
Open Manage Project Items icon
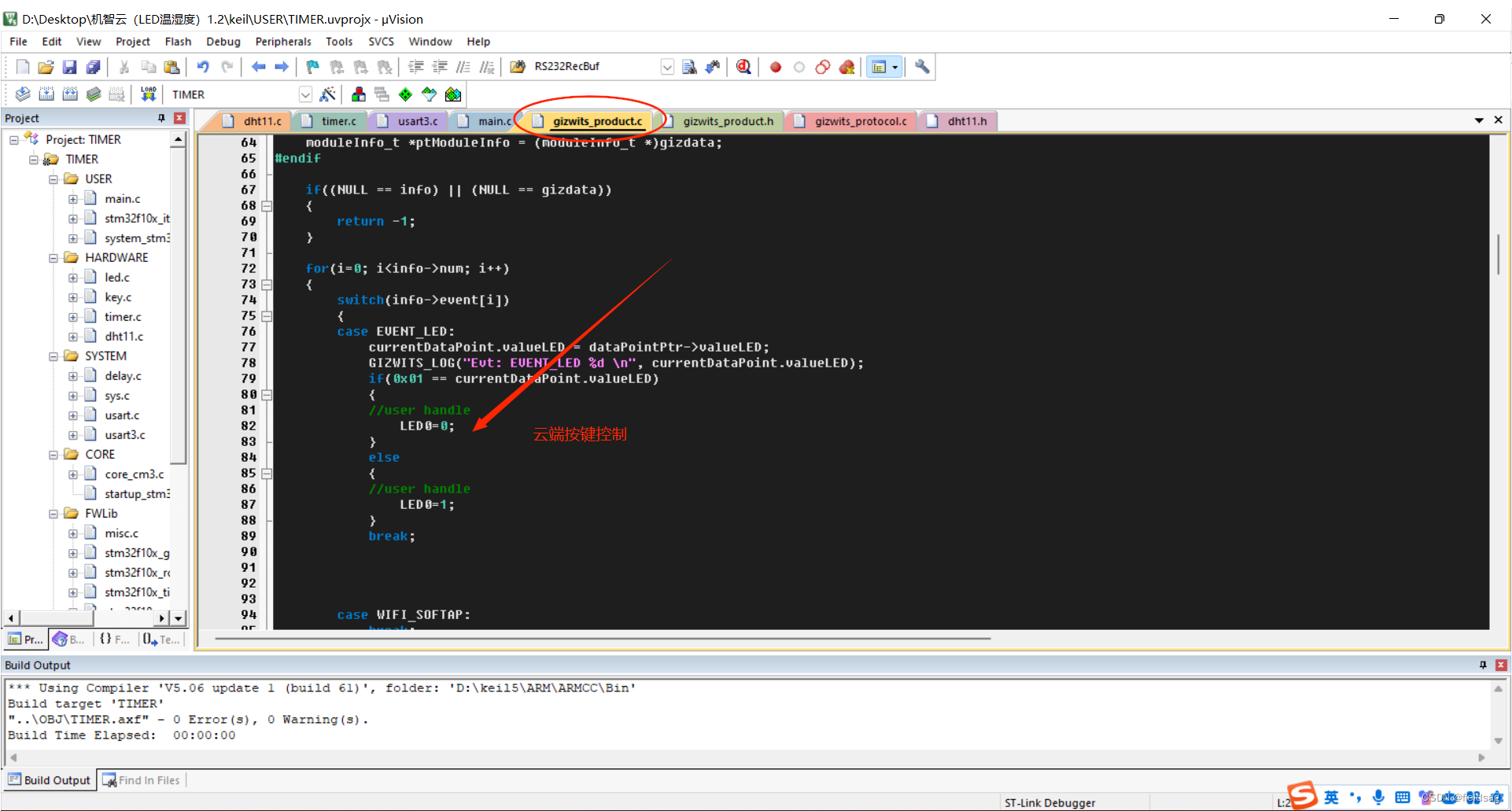point(359,94)
